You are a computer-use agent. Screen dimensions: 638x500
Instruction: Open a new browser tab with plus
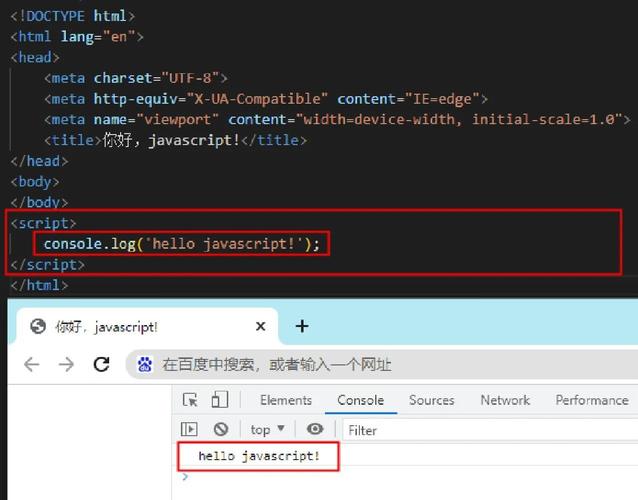coord(302,326)
